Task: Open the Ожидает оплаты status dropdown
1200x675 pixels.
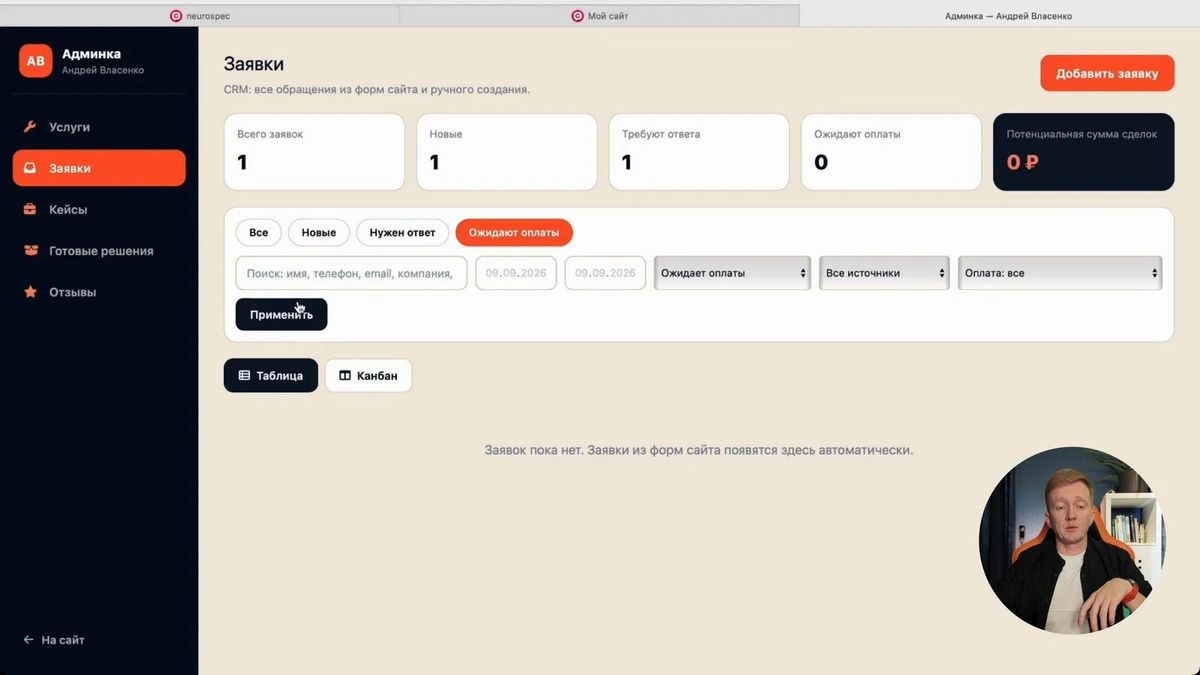Action: point(732,273)
